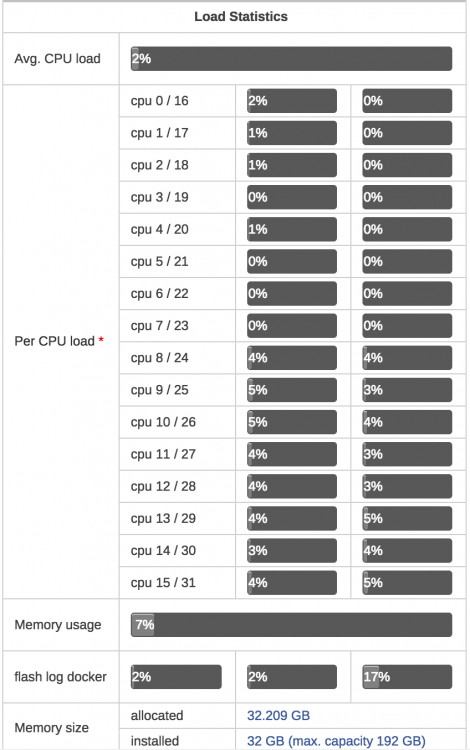Screen dimensions: 470x750
Task: Click the flash log docker label
Action: click(x=60, y=677)
